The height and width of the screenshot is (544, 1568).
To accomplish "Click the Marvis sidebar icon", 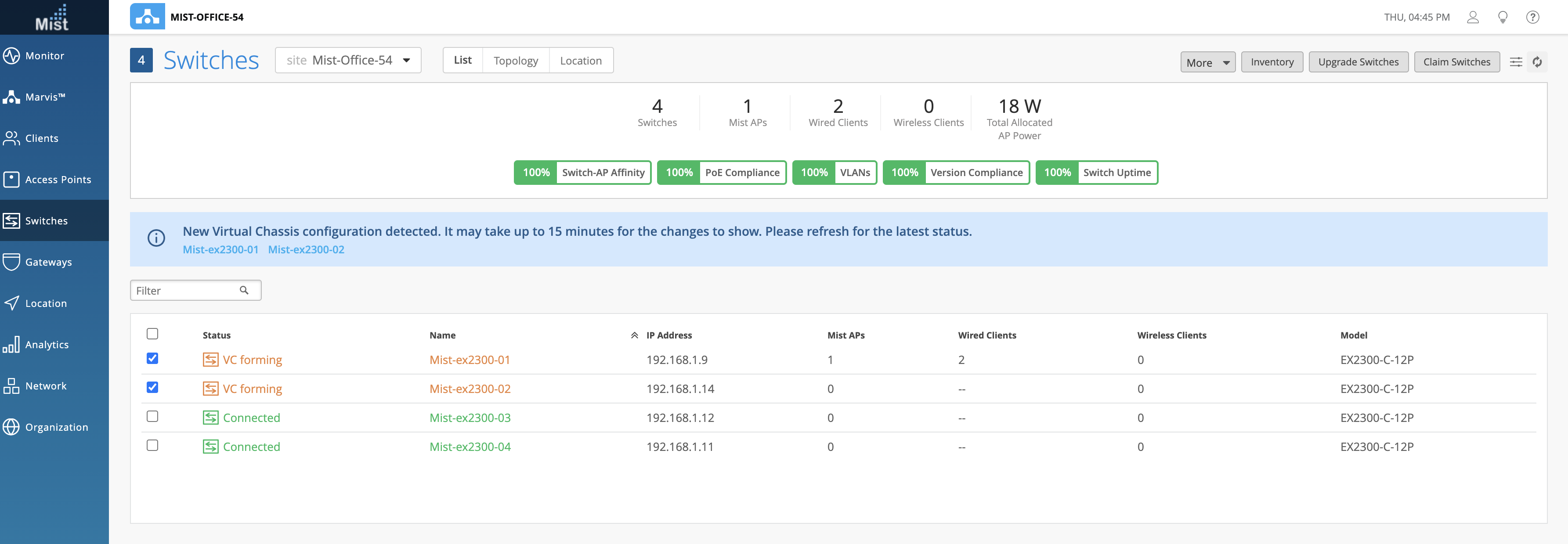I will [11, 97].
